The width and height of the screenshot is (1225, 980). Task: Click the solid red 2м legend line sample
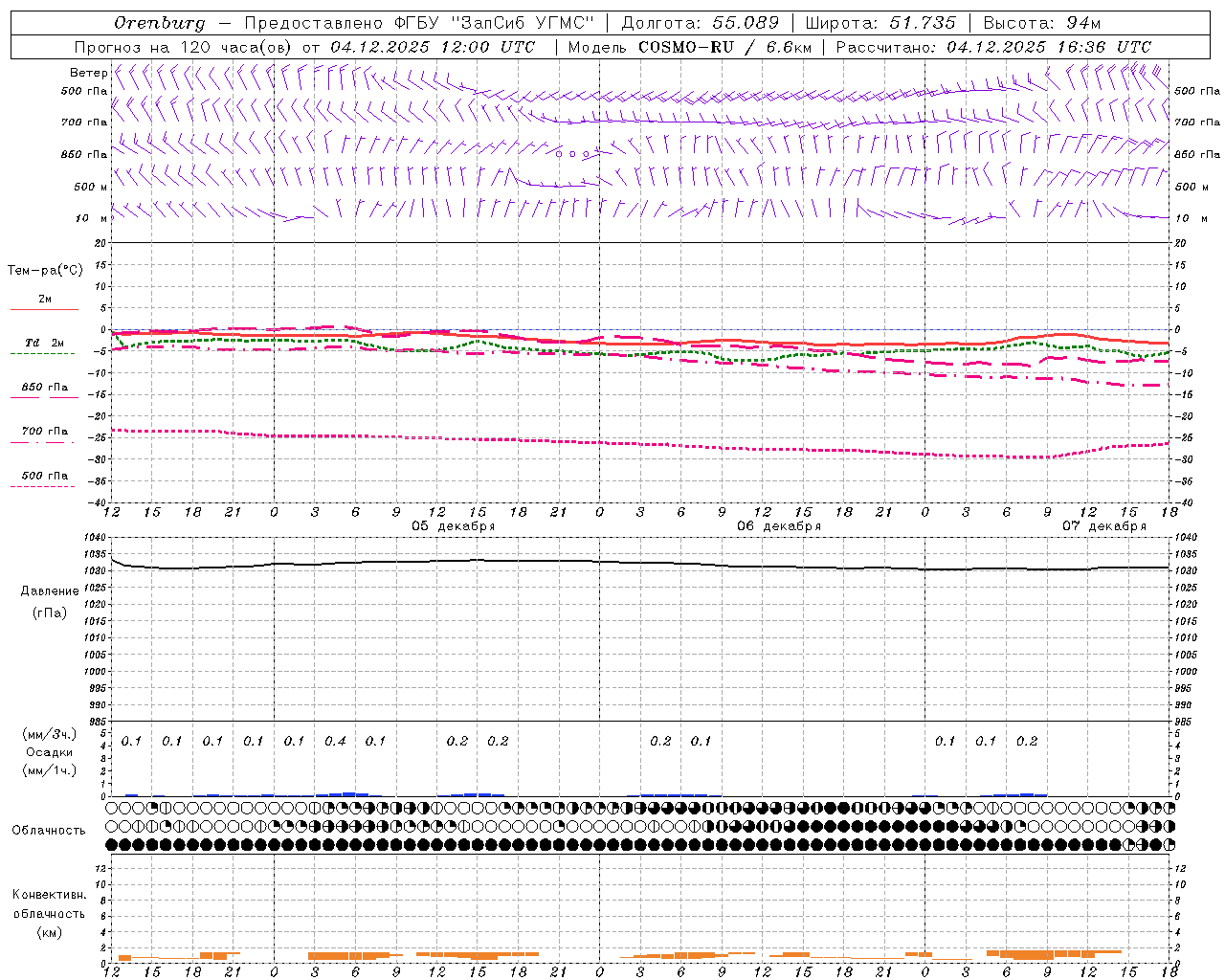coord(44,309)
